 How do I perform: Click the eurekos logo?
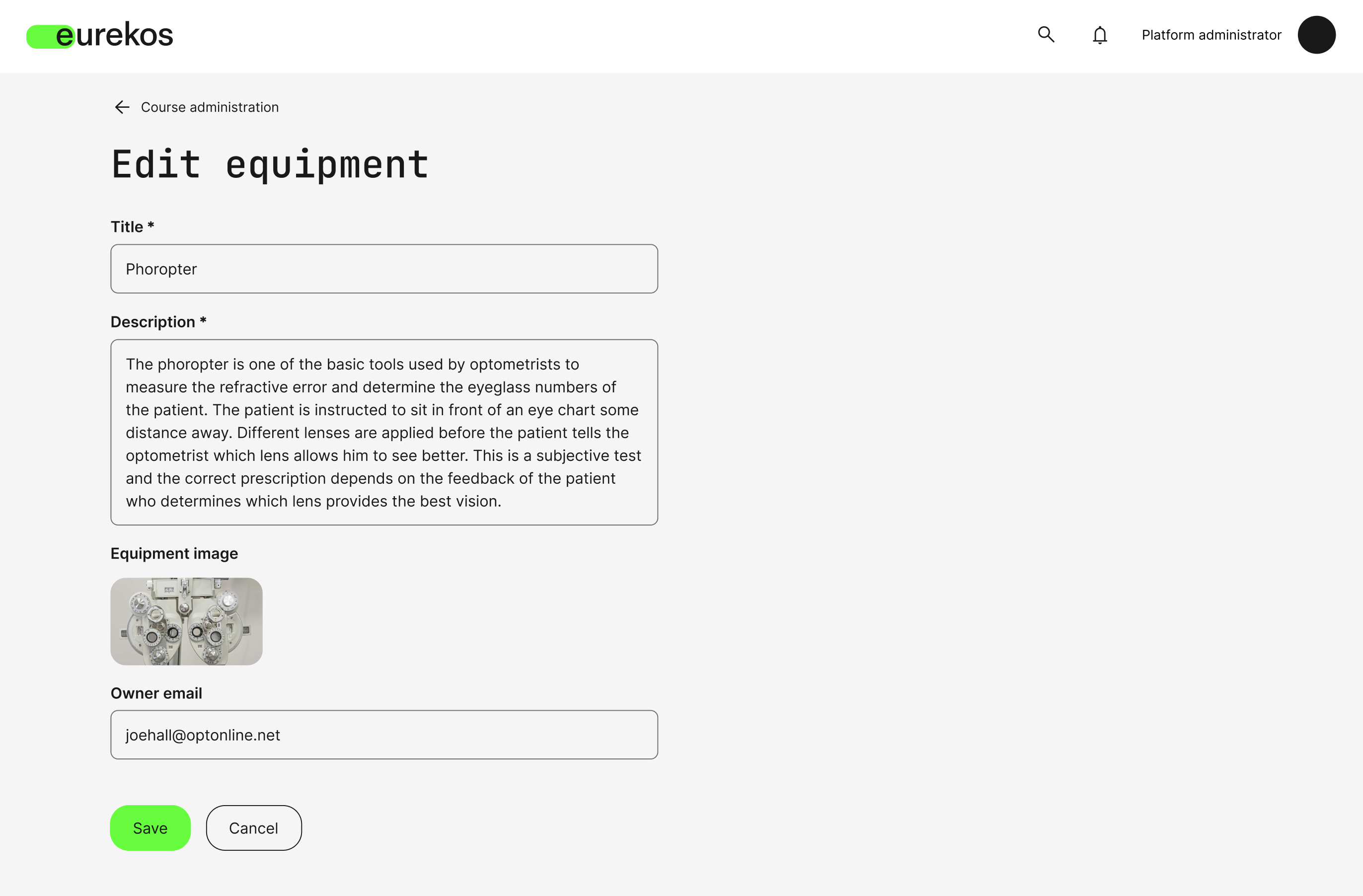[100, 35]
